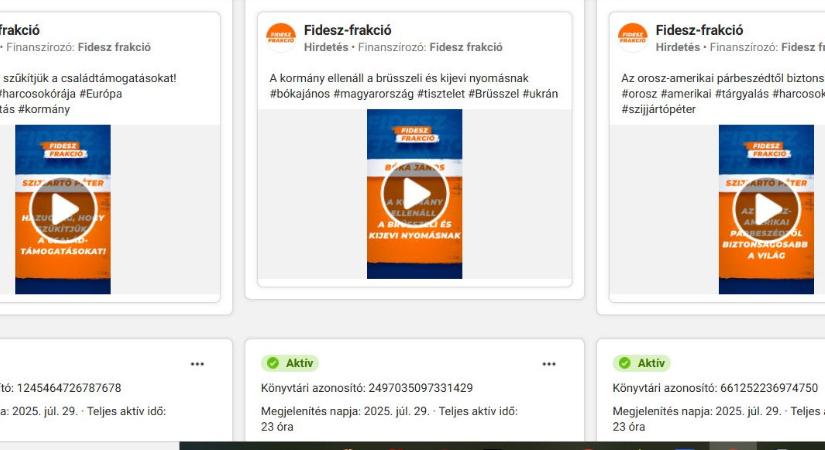Screen dimensions: 825x450
Task: Follow the #amerikai hashtag
Action: tap(686, 94)
